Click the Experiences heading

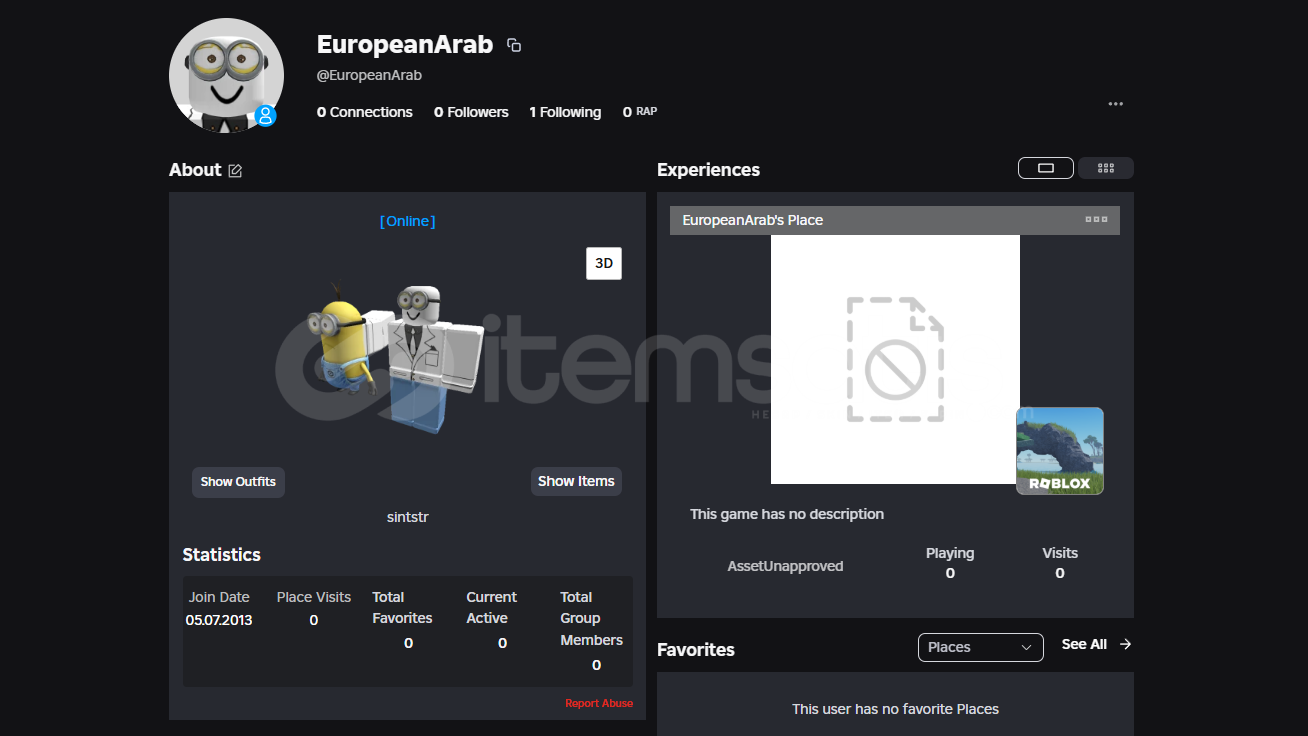pos(709,170)
